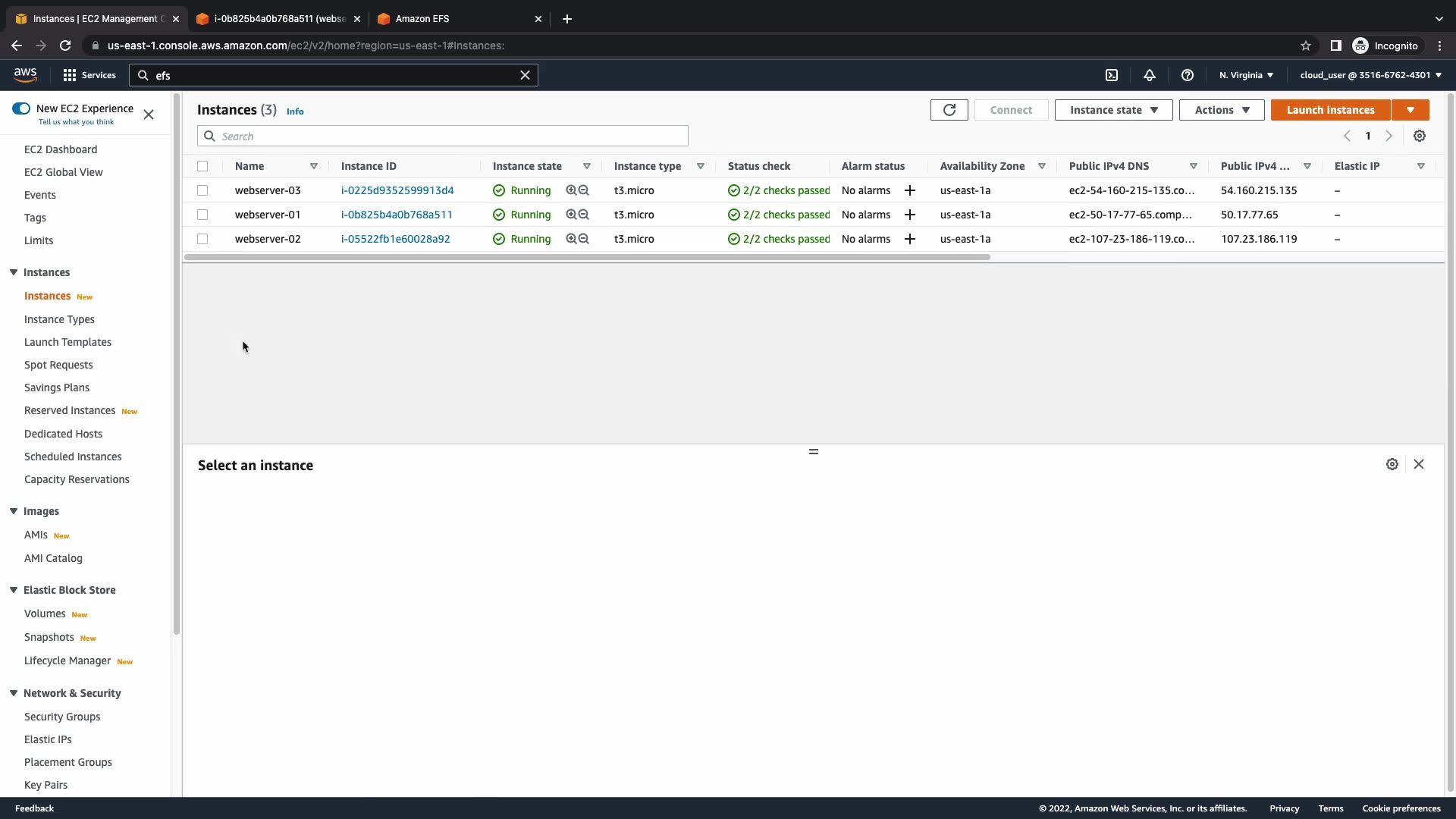Open Security Groups in sidebar

(62, 717)
